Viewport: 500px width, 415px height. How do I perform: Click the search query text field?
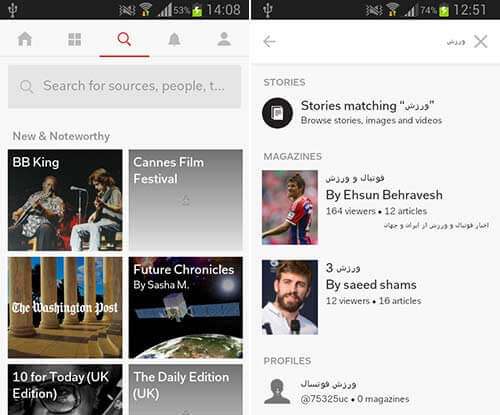tap(456, 42)
